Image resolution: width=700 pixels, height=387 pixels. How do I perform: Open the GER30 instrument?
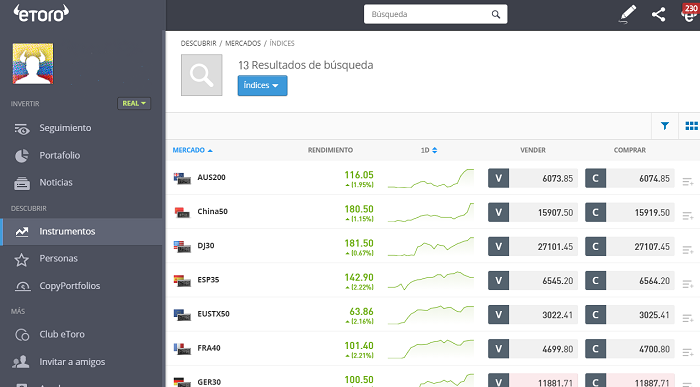209,382
